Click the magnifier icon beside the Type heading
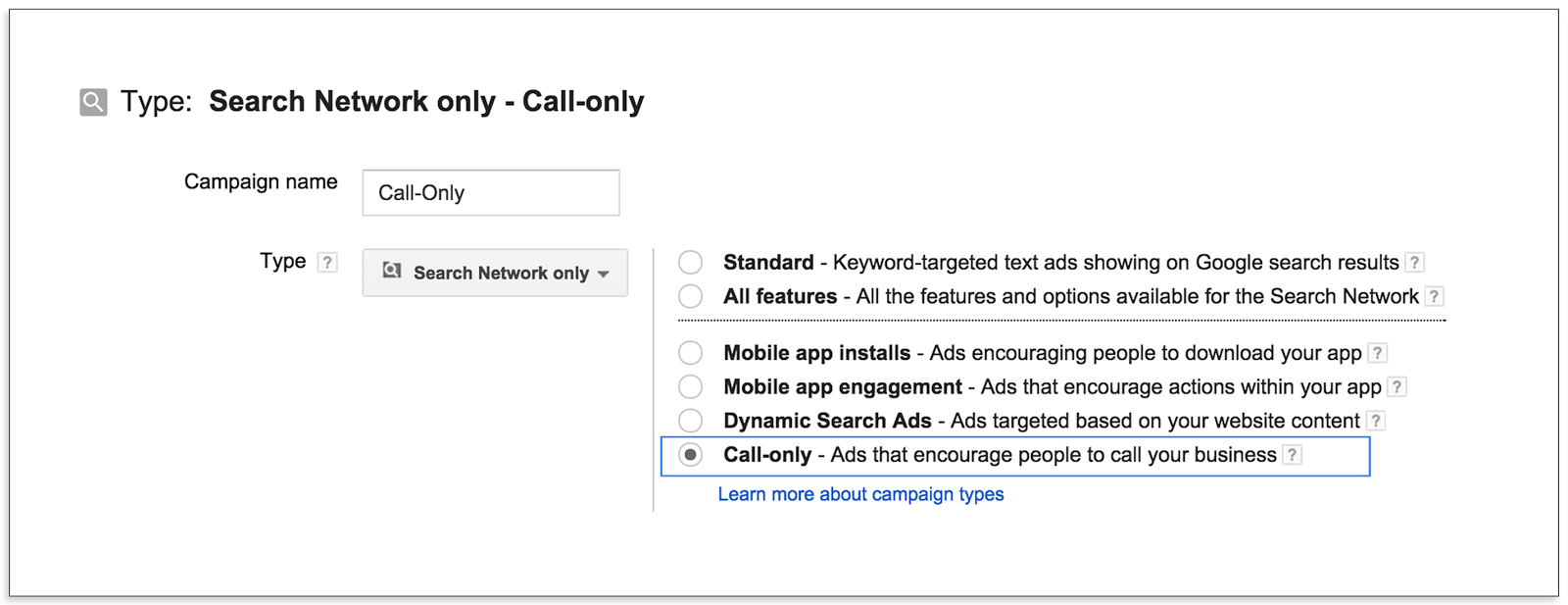This screenshot has height=605, width=1568. coord(91,99)
